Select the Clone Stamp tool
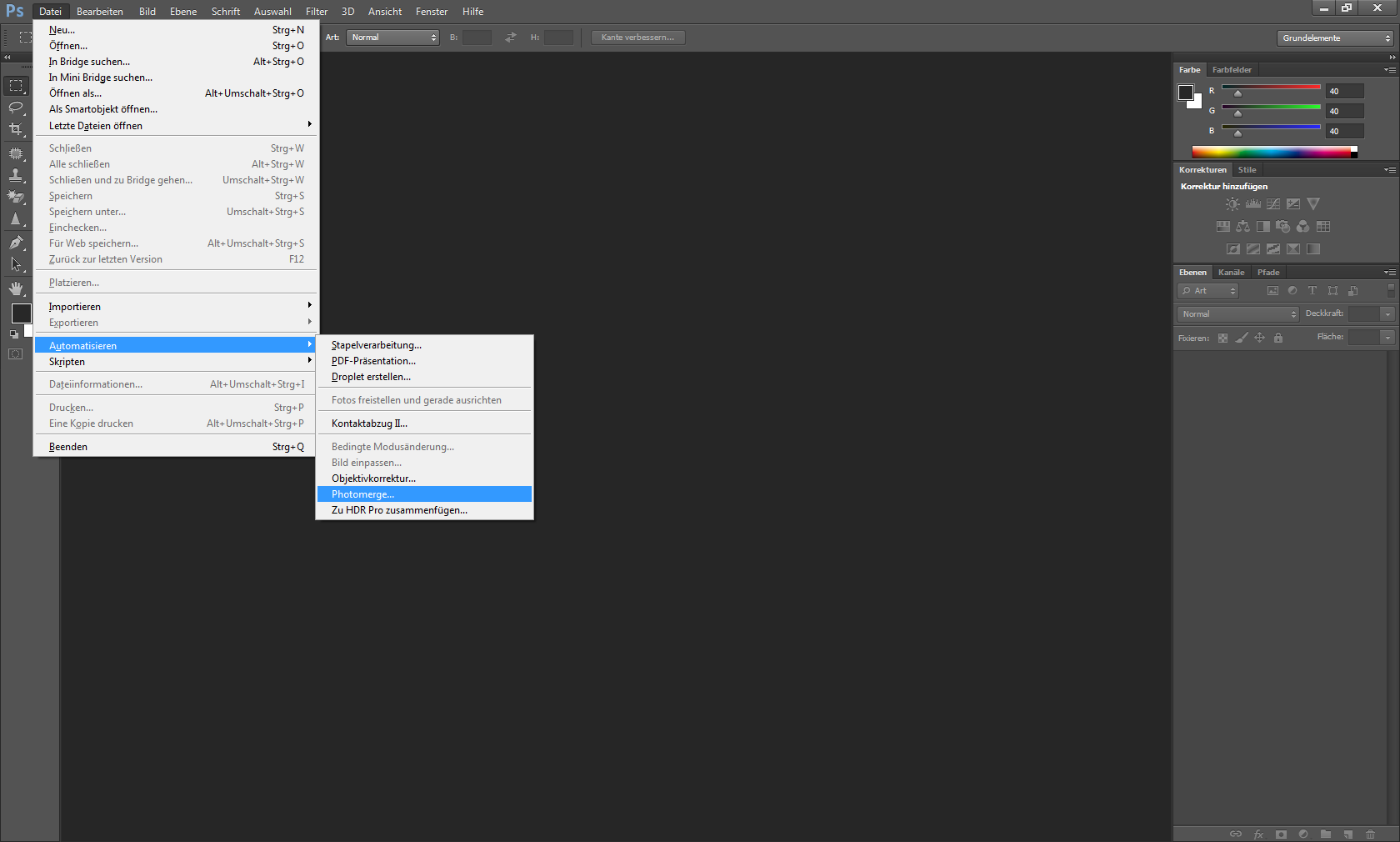1400x842 pixels. tap(16, 175)
